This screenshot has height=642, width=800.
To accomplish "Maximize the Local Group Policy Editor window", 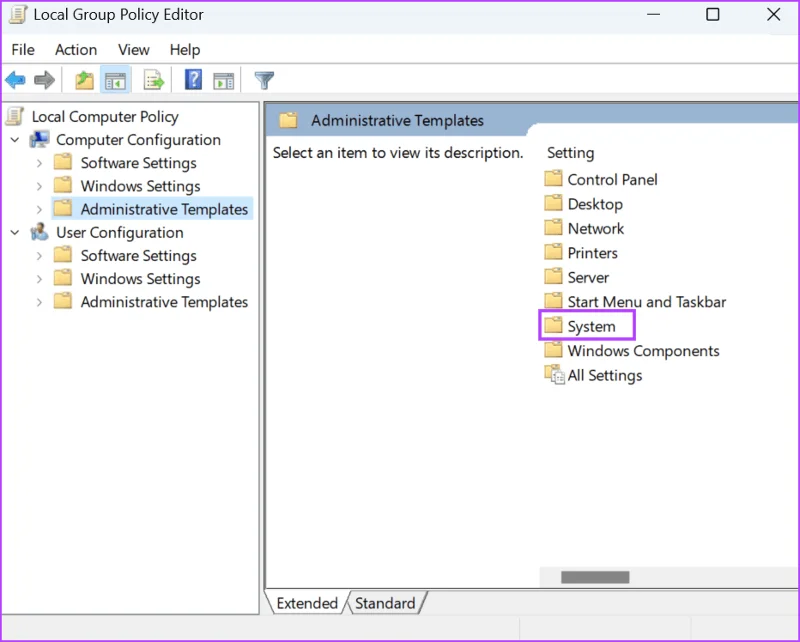I will (713, 14).
